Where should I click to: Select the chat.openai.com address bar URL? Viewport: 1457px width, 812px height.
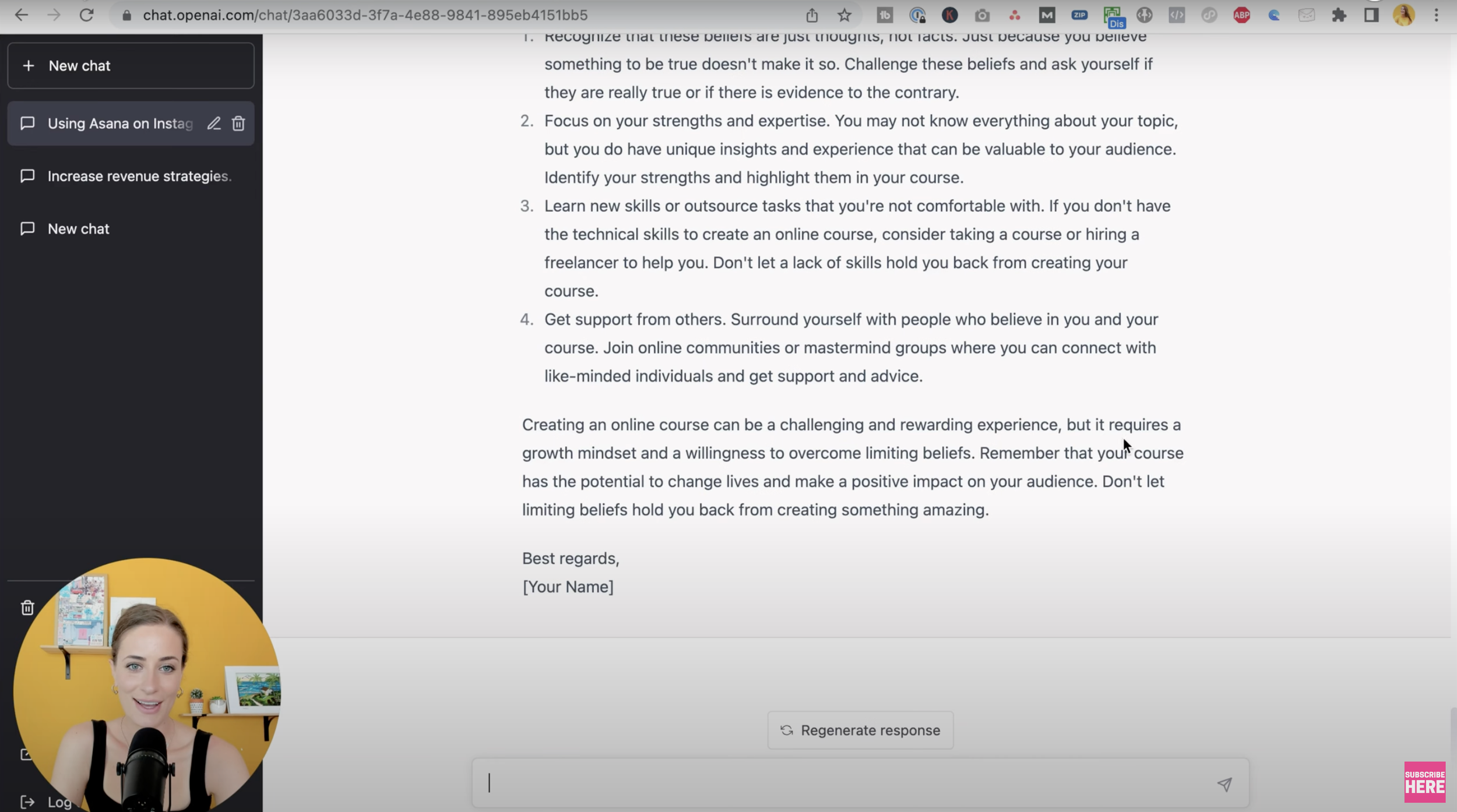tap(365, 15)
